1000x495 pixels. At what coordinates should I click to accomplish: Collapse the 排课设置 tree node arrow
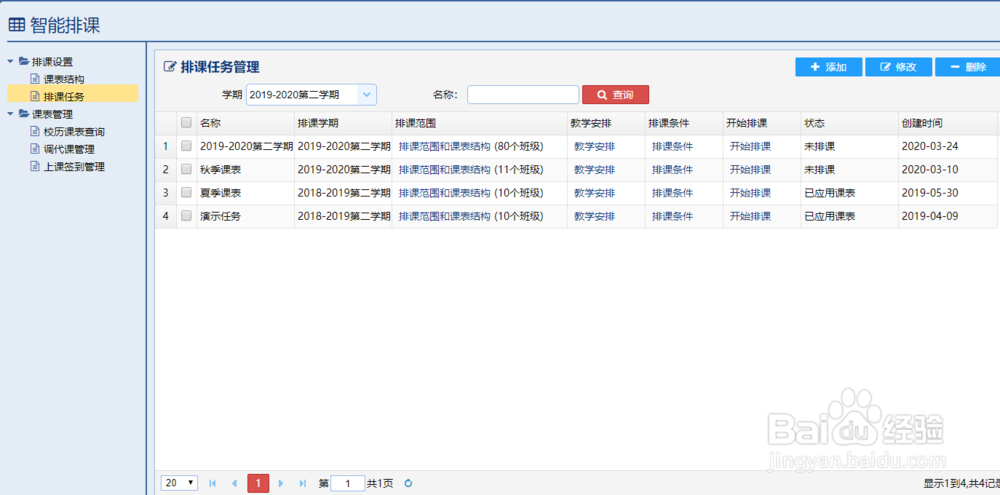(x=10, y=61)
